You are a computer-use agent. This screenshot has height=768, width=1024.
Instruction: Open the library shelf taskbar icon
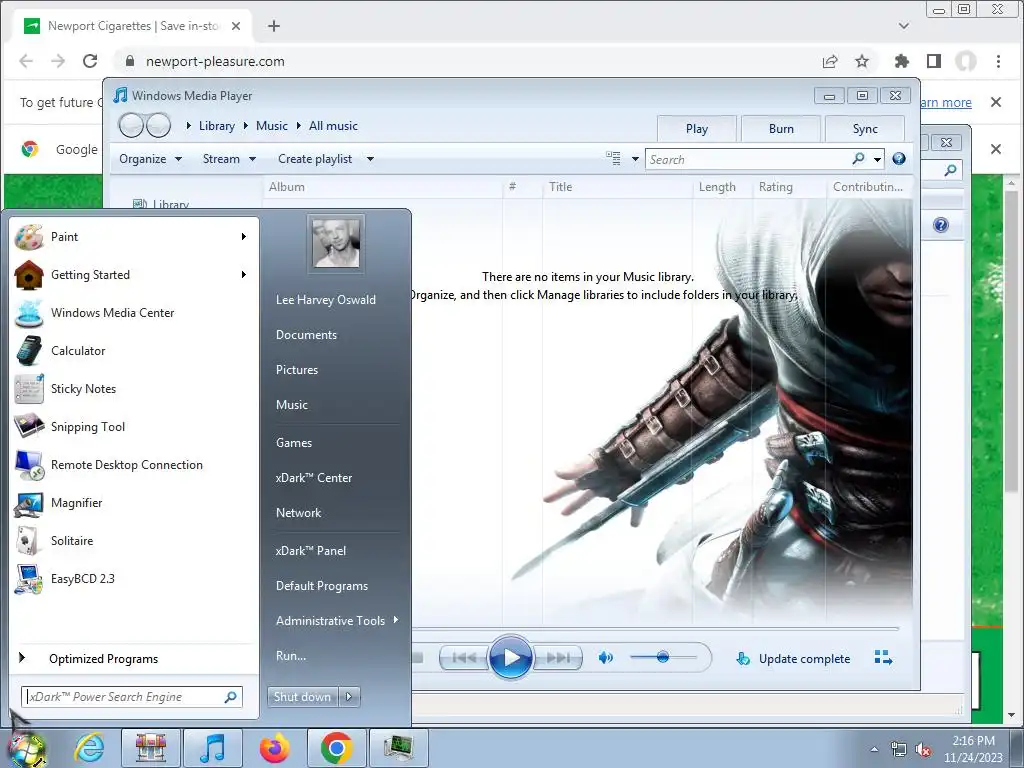151,748
